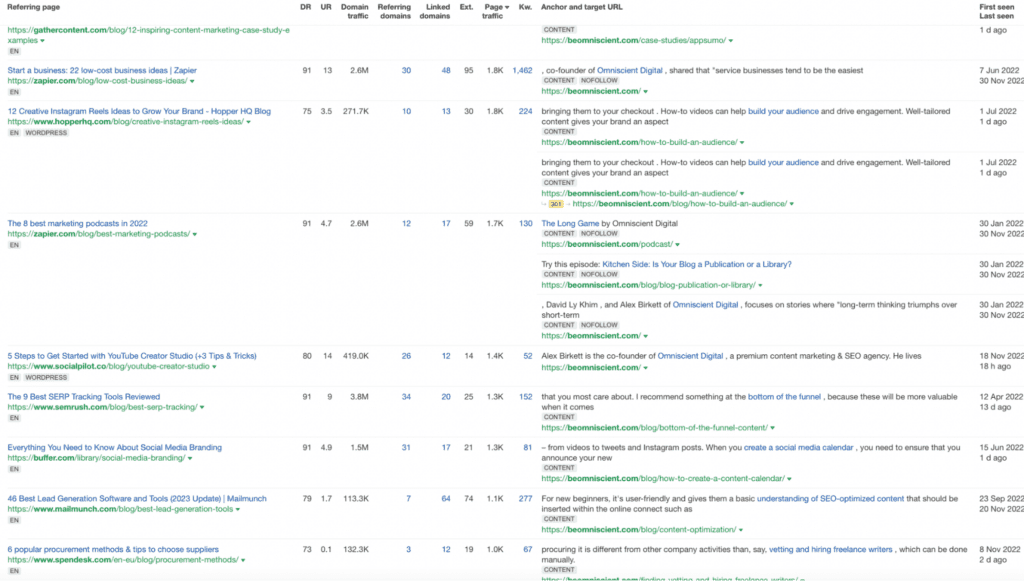Sort by Domain traffic column header

tap(355, 11)
